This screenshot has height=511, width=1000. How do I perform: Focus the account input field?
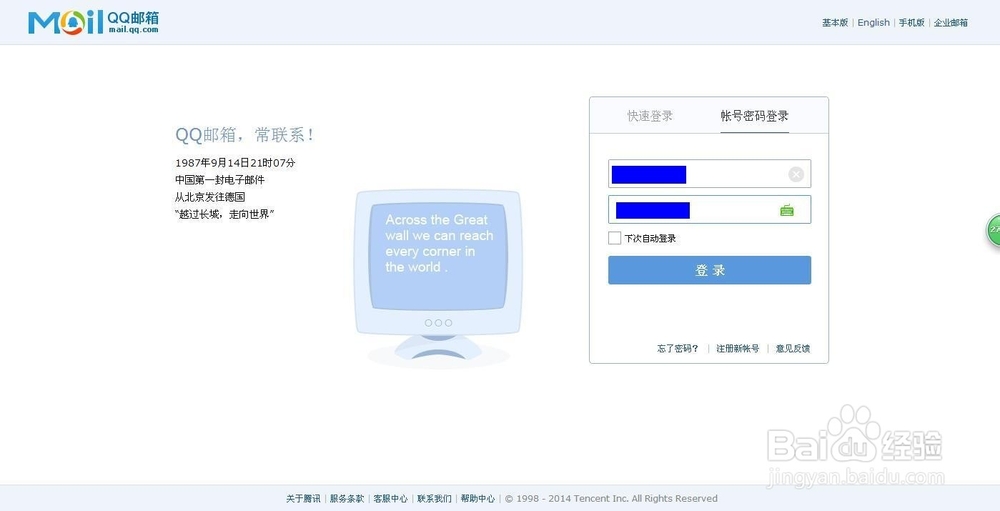pos(709,174)
